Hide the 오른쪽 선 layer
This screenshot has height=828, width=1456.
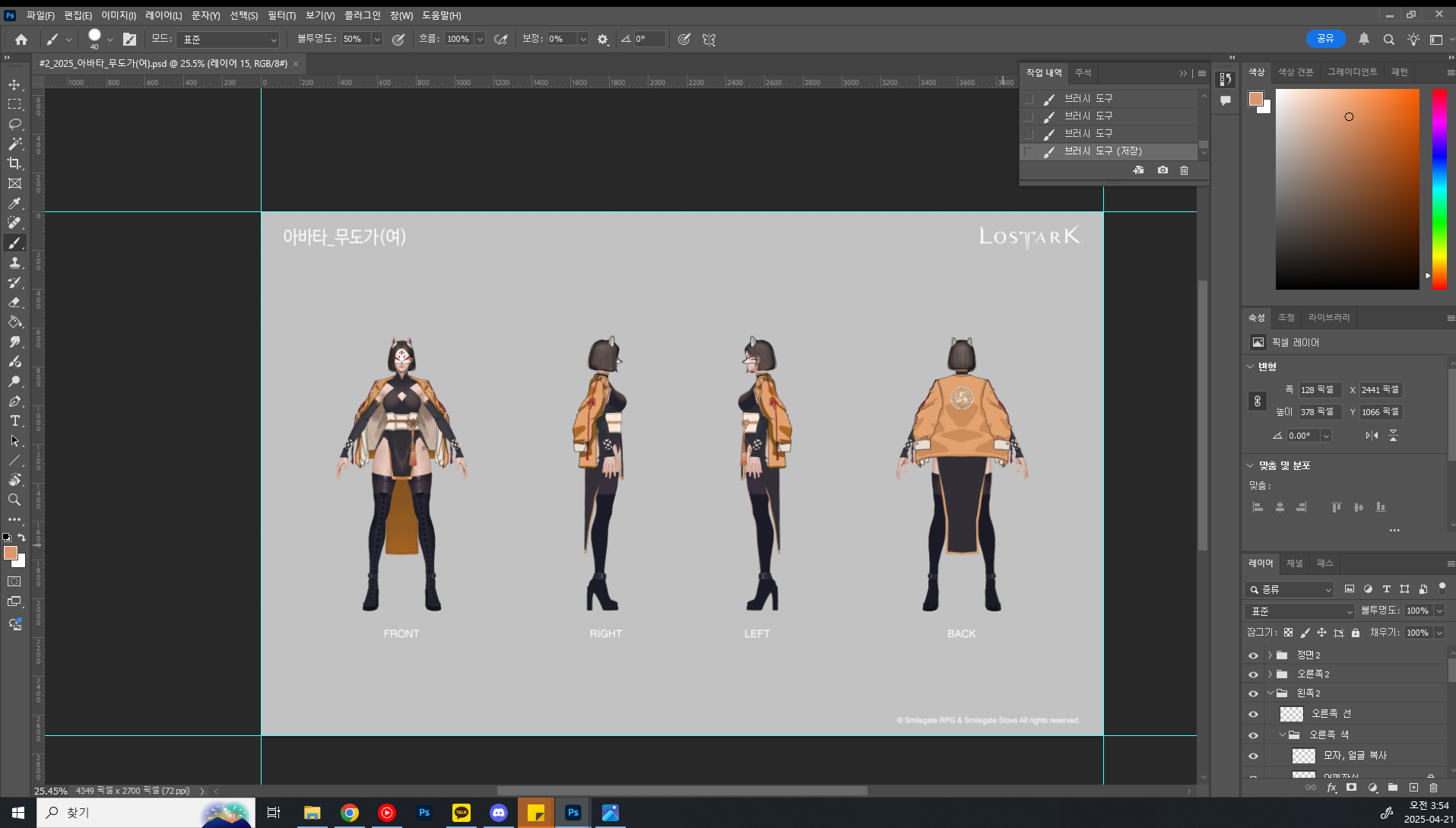click(1253, 714)
